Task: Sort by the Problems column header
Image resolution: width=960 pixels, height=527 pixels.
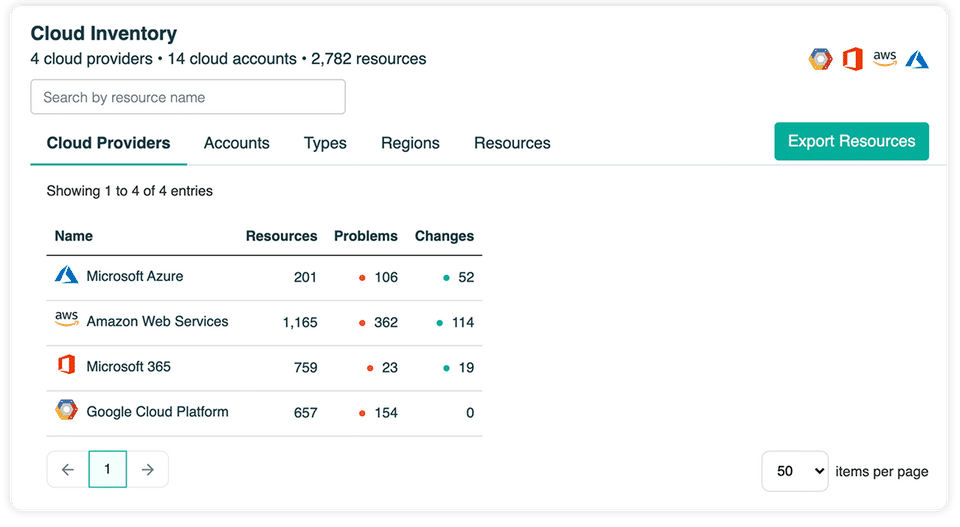Action: tap(365, 236)
